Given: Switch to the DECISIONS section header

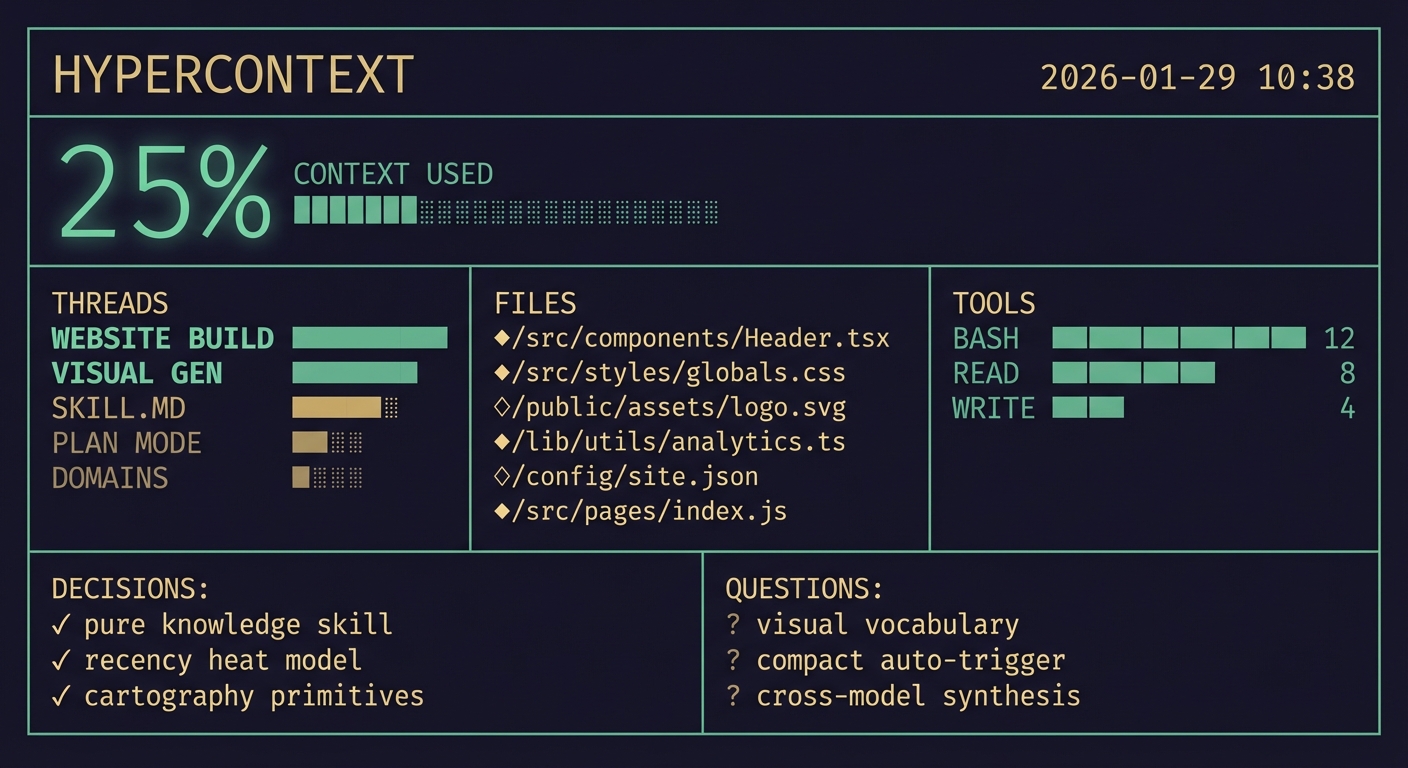Looking at the screenshot, I should point(130,588).
